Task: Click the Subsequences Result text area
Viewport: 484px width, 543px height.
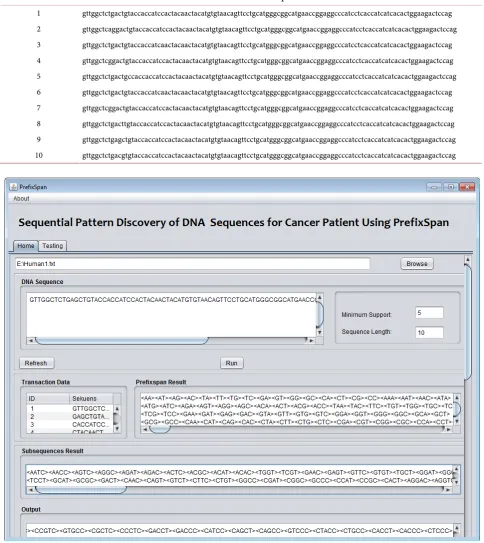Action: [239, 476]
